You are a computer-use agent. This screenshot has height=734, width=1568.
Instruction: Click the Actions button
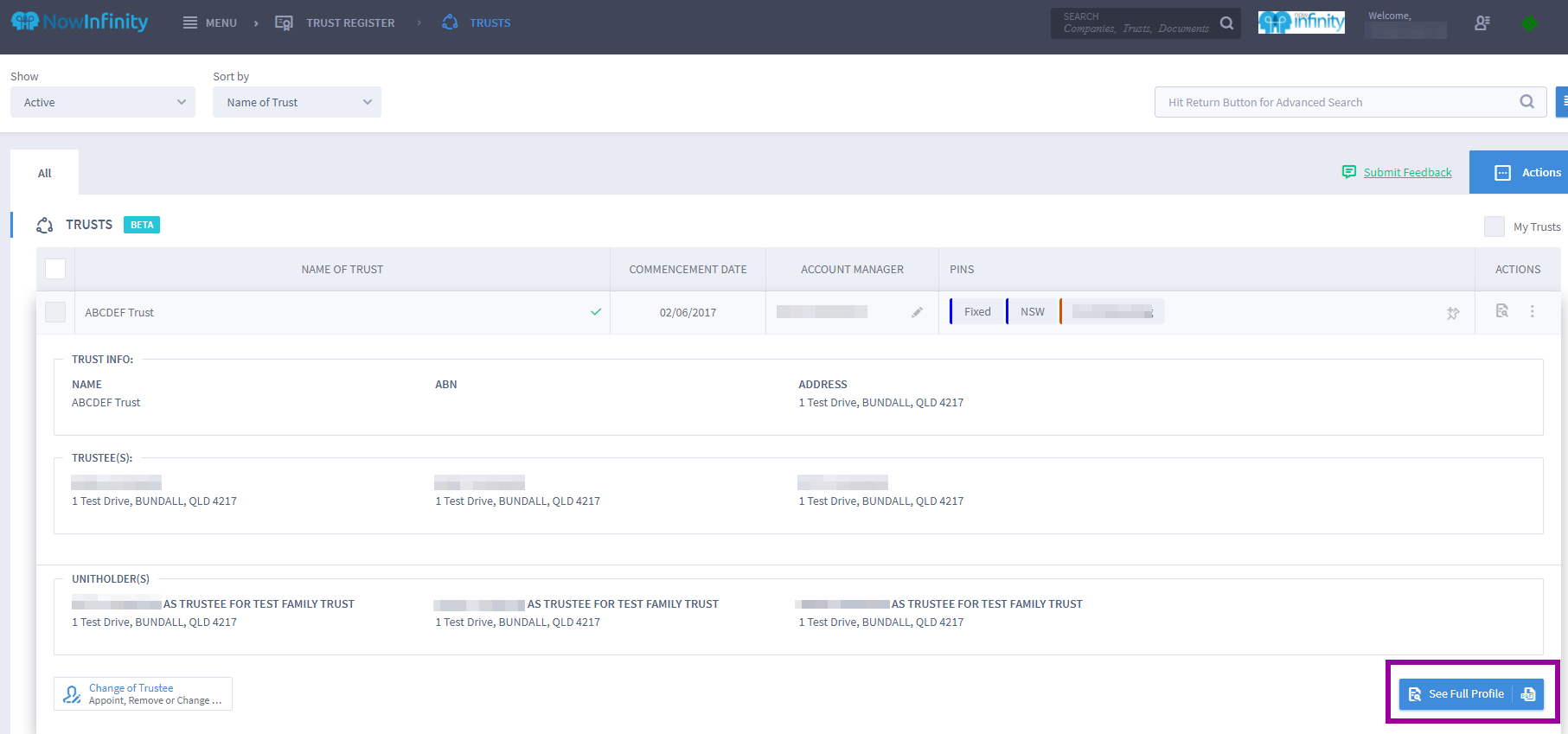(1519, 173)
